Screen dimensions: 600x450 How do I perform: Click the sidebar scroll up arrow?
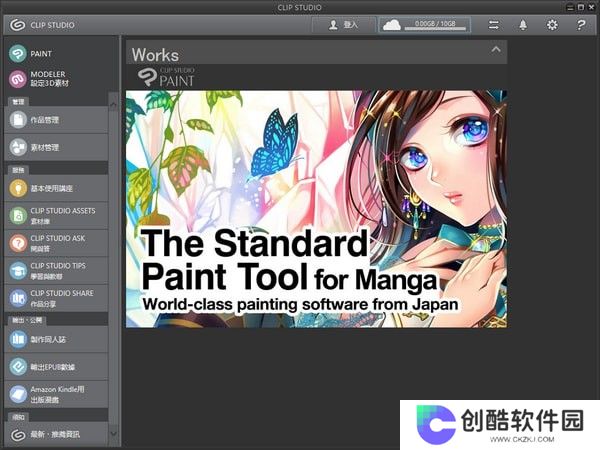coord(113,103)
